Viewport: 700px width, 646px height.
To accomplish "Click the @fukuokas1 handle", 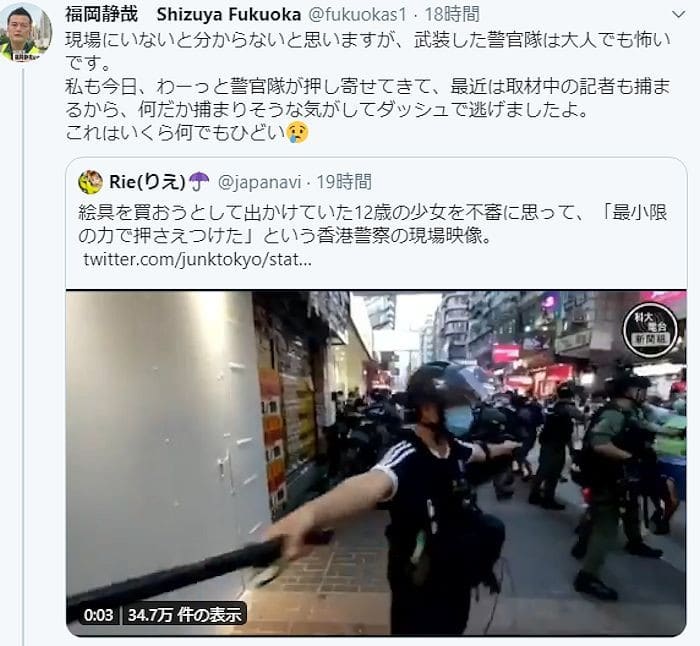I will click(x=357, y=15).
